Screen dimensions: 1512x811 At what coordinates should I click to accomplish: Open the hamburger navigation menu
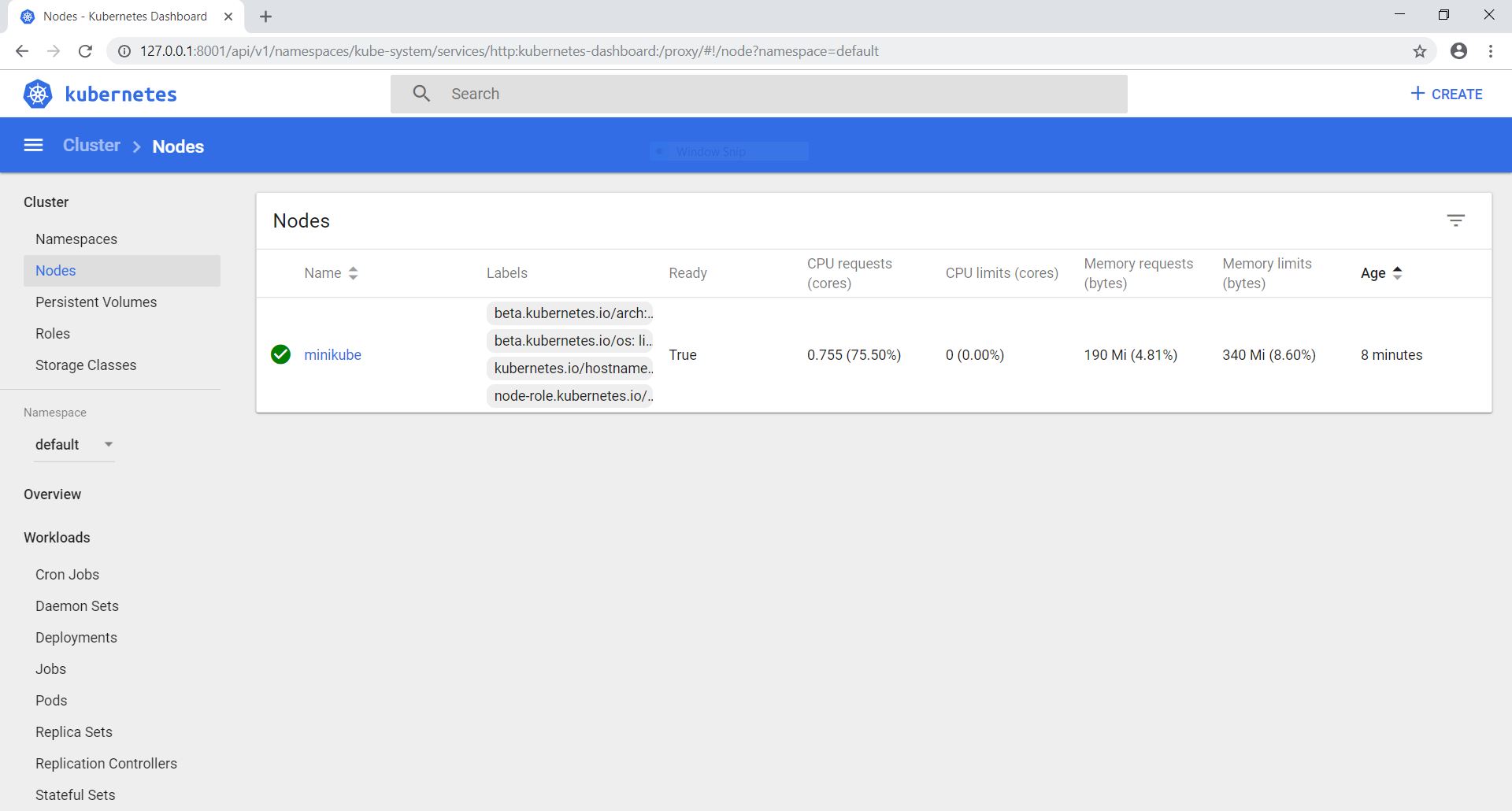click(33, 145)
